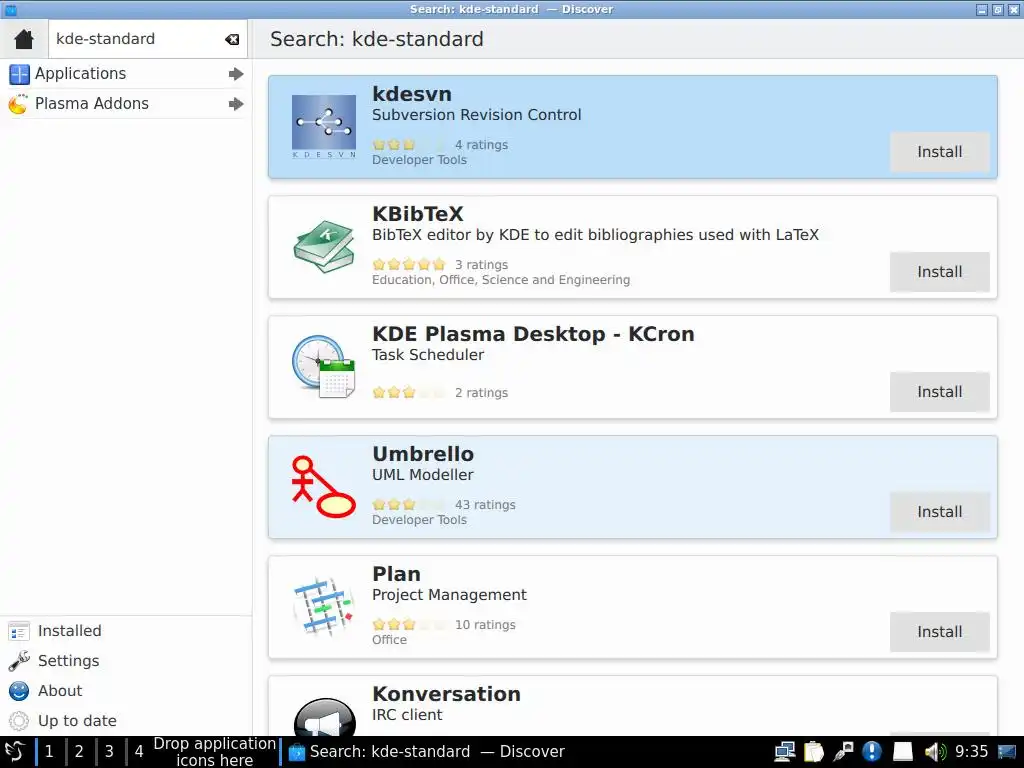1024x768 pixels.
Task: Click the Project Management description
Action: [x=449, y=596]
